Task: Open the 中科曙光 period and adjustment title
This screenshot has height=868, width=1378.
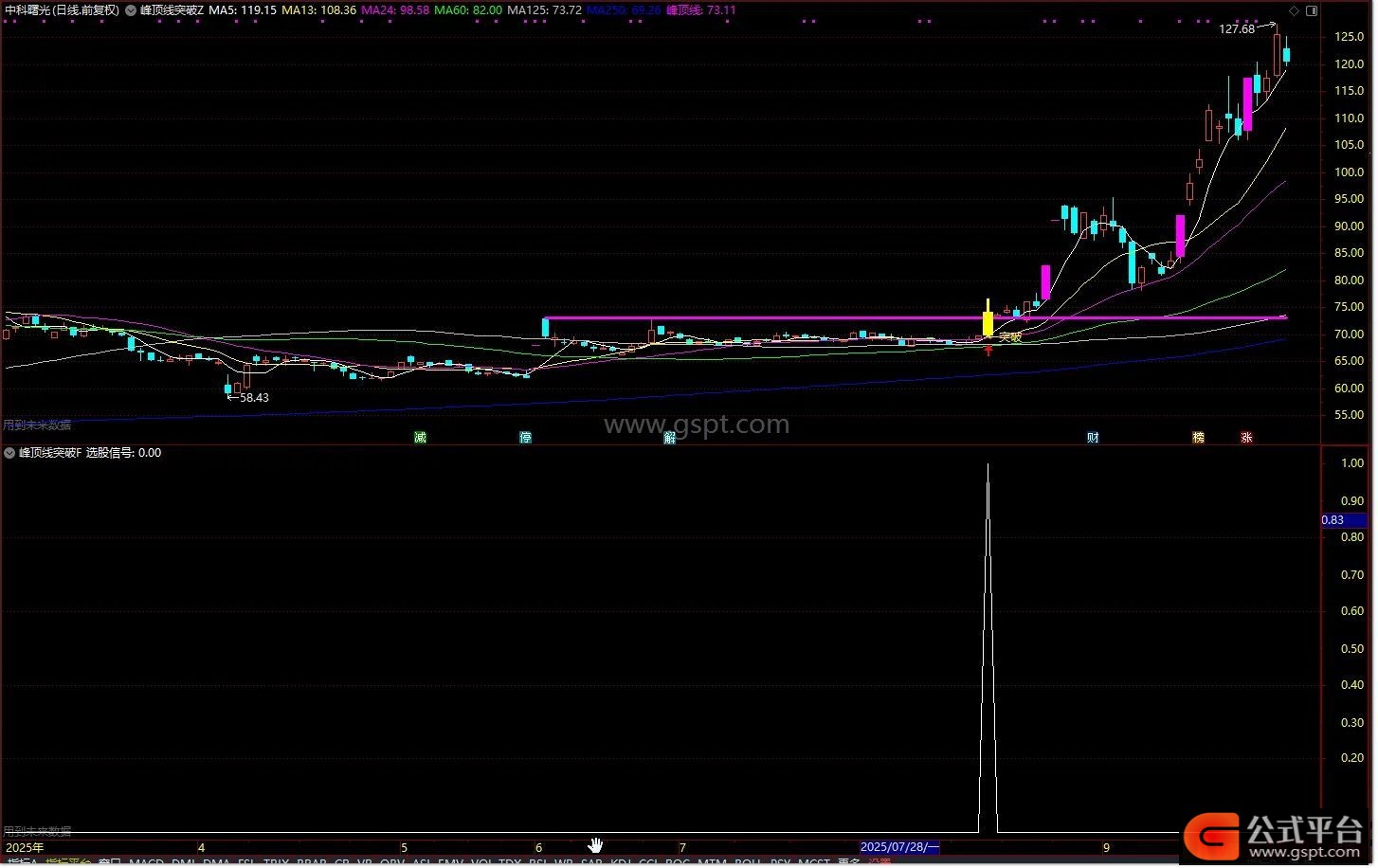Action: pyautogui.click(x=63, y=10)
